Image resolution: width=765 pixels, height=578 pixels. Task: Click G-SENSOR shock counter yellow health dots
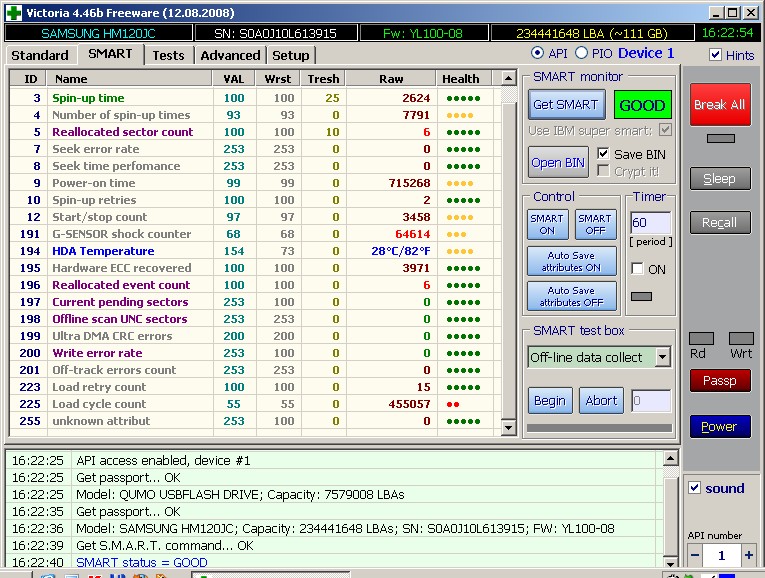coord(456,234)
